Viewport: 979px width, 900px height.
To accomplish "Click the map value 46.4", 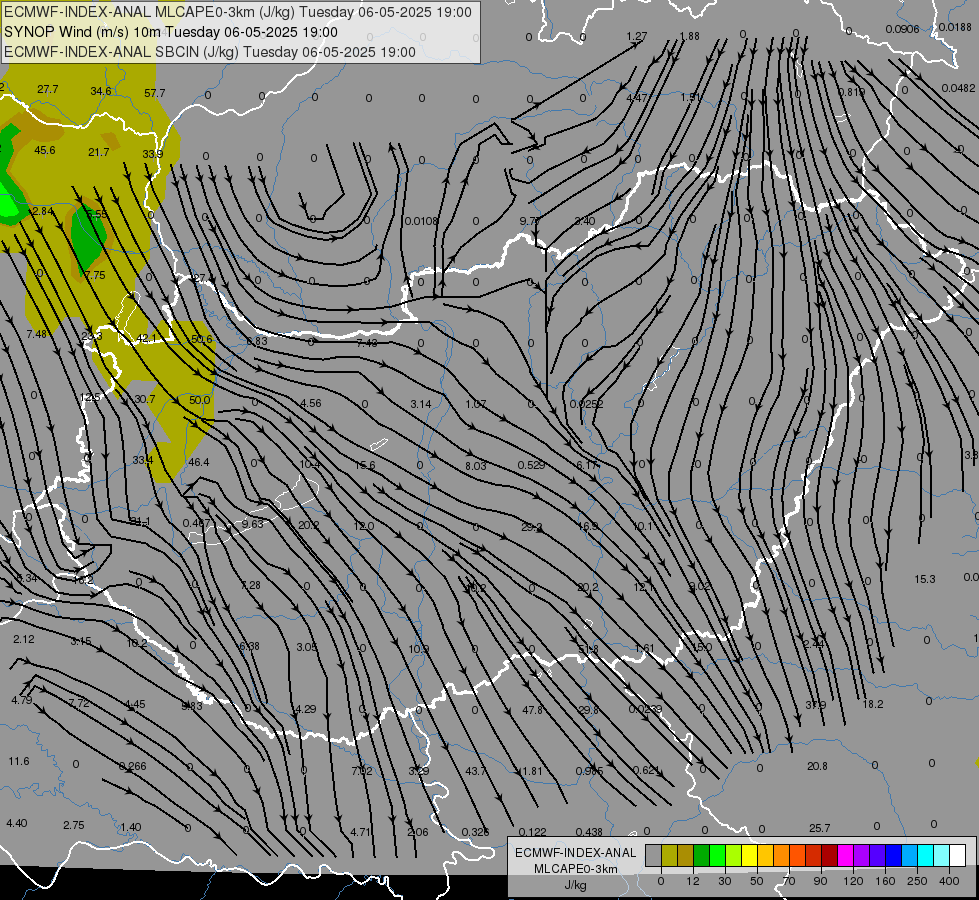I will pyautogui.click(x=199, y=462).
